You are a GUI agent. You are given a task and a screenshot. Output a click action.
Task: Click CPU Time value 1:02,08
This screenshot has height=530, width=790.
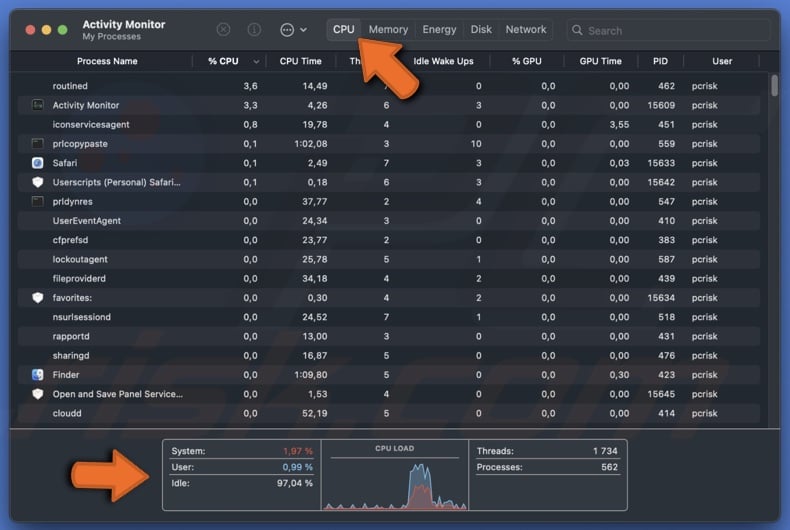point(311,144)
